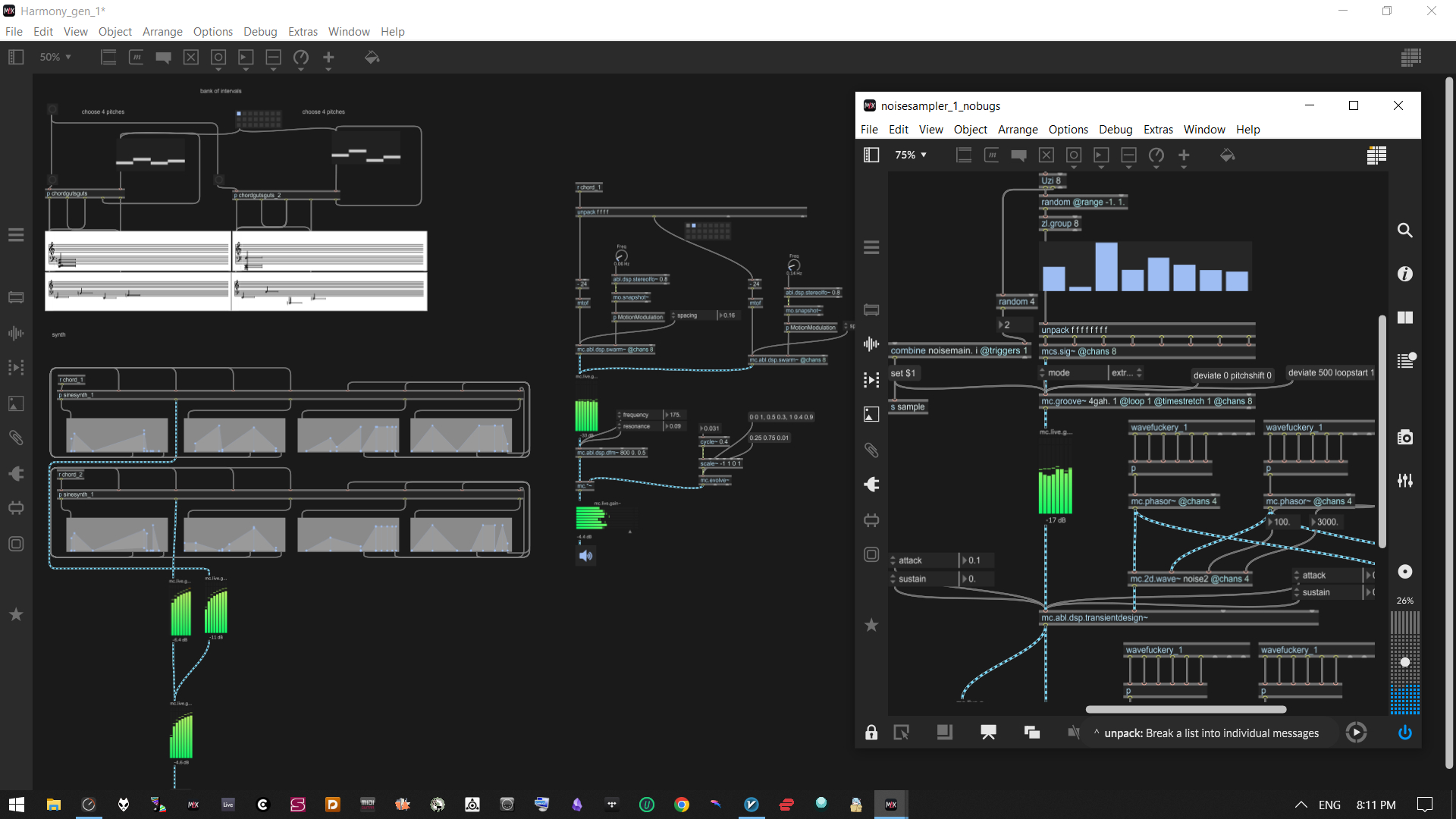Screen dimensions: 1456x819
Task: Click 'deviate 0 pitchshift 0' message box
Action: (x=1232, y=375)
